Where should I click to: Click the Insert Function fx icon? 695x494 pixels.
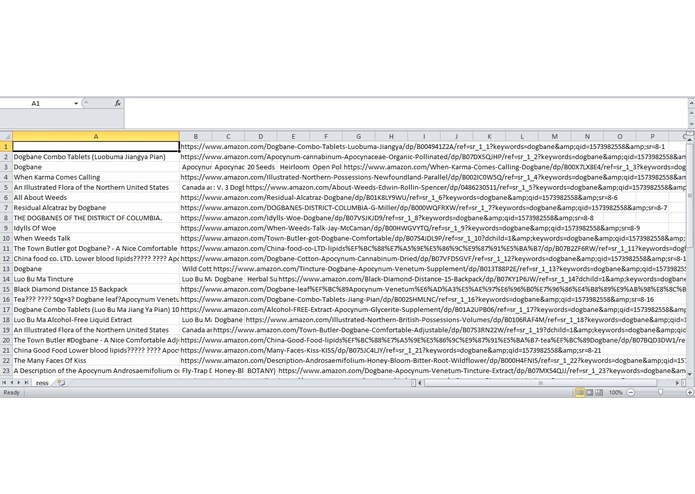tap(117, 103)
